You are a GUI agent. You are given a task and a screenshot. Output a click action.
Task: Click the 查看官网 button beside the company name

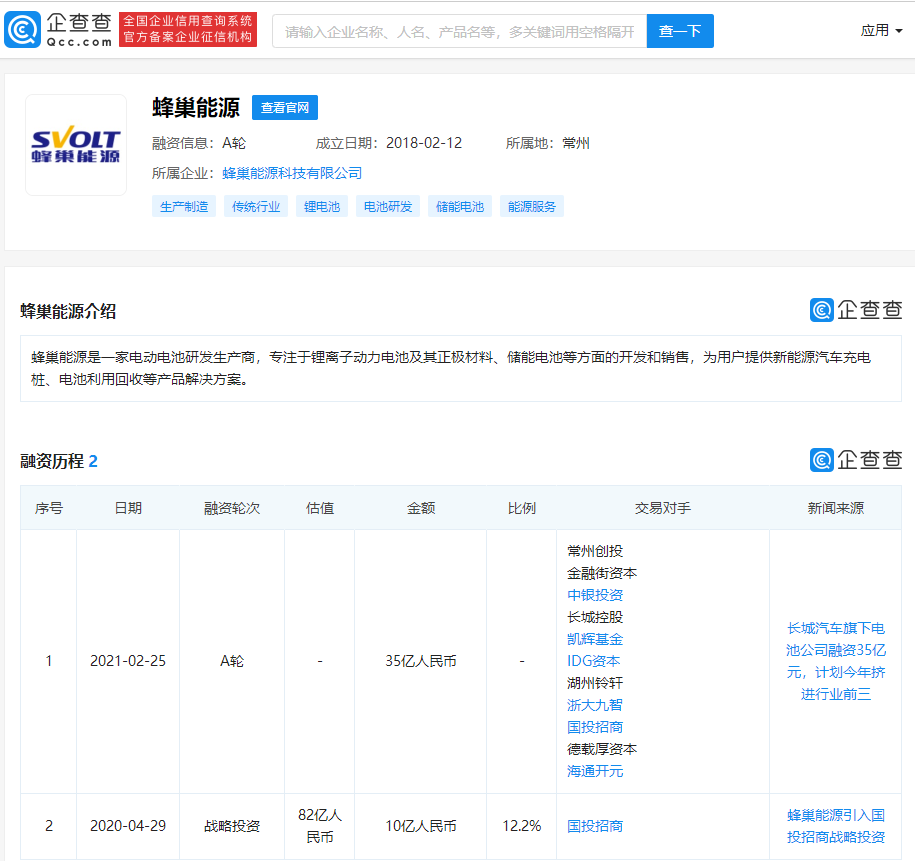pyautogui.click(x=284, y=108)
